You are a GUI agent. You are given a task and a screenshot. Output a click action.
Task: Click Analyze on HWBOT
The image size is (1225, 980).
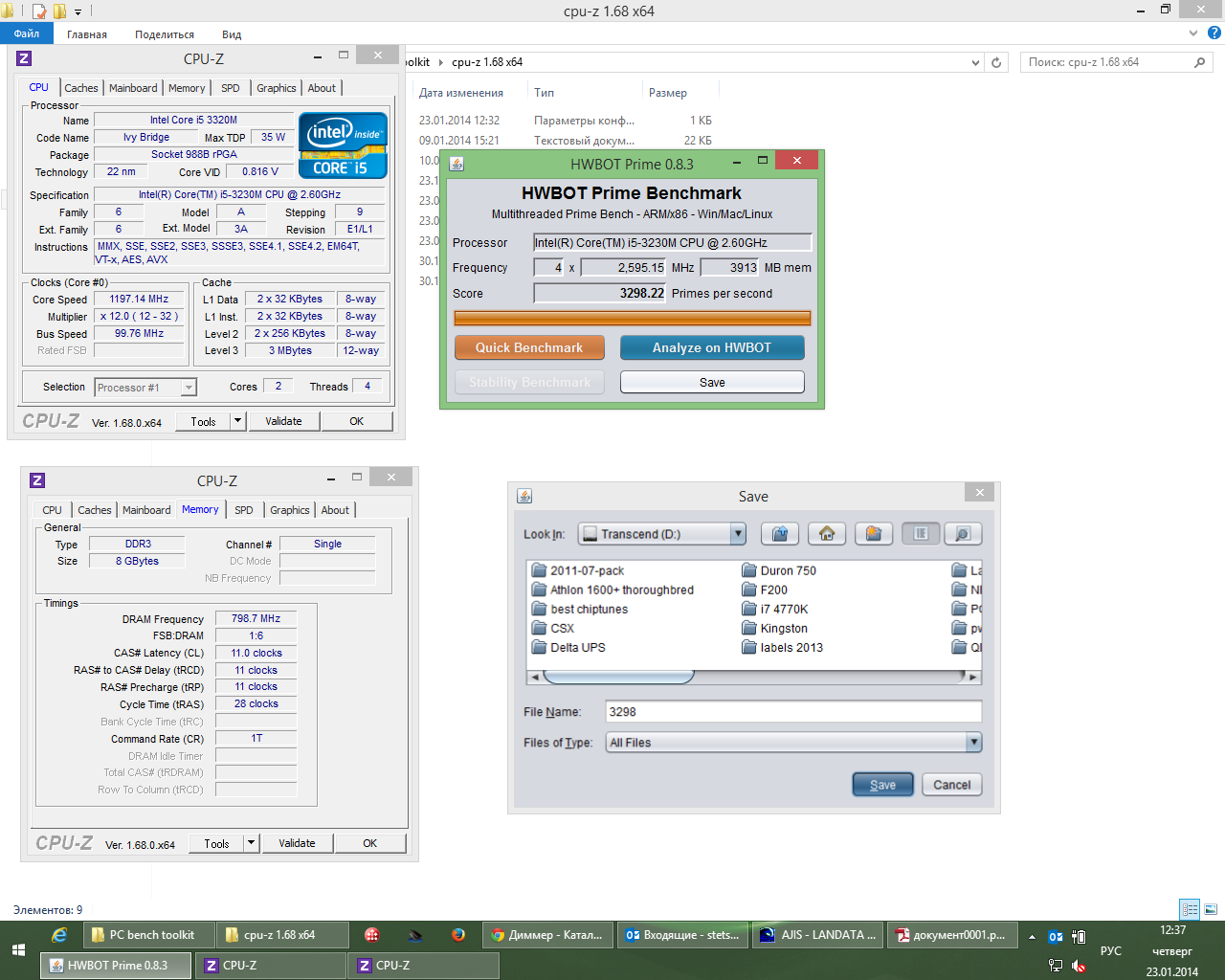pyautogui.click(x=712, y=347)
